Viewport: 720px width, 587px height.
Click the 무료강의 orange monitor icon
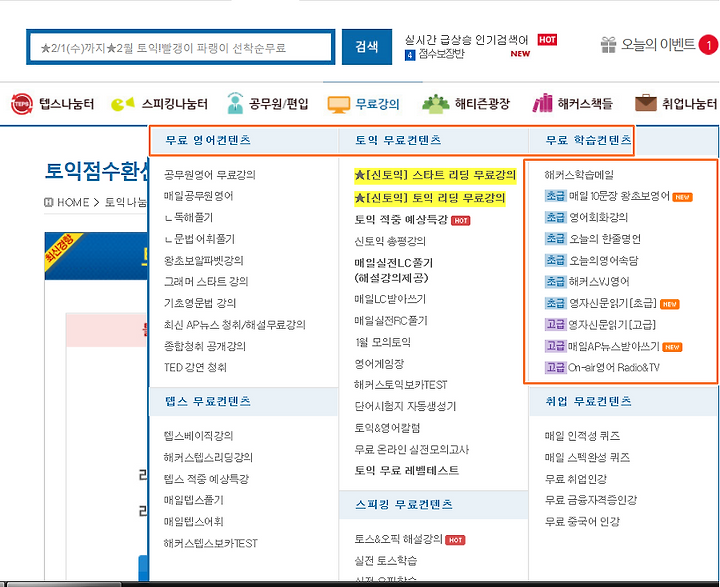point(339,104)
